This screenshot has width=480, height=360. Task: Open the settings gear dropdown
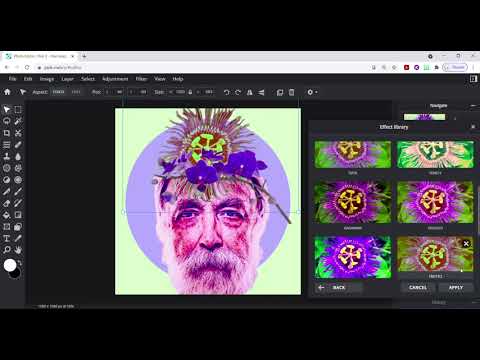click(x=312, y=92)
